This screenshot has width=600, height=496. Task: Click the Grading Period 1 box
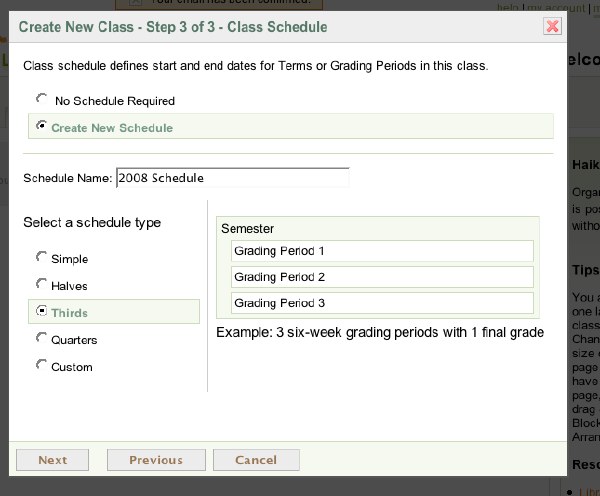pos(382,251)
